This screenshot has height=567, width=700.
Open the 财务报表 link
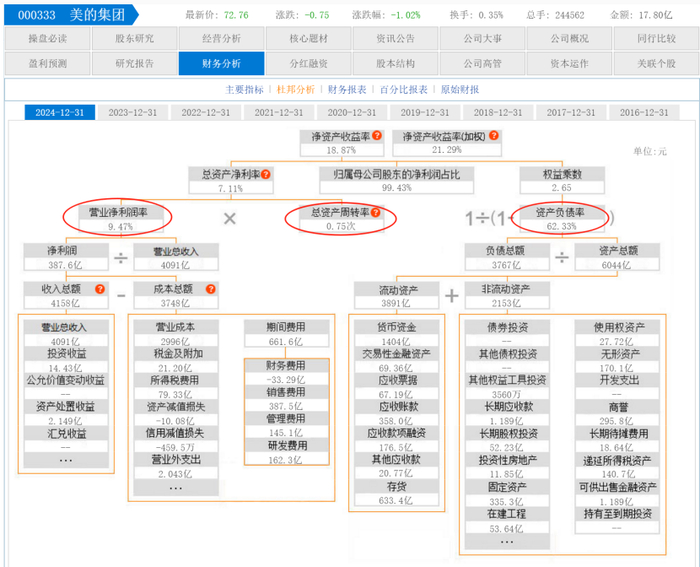point(347,90)
